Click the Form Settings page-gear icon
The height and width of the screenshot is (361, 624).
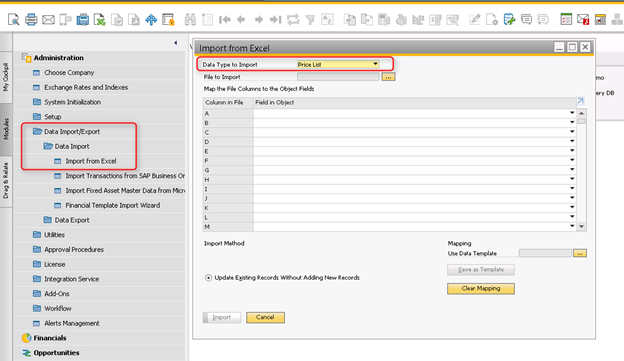click(x=492, y=19)
